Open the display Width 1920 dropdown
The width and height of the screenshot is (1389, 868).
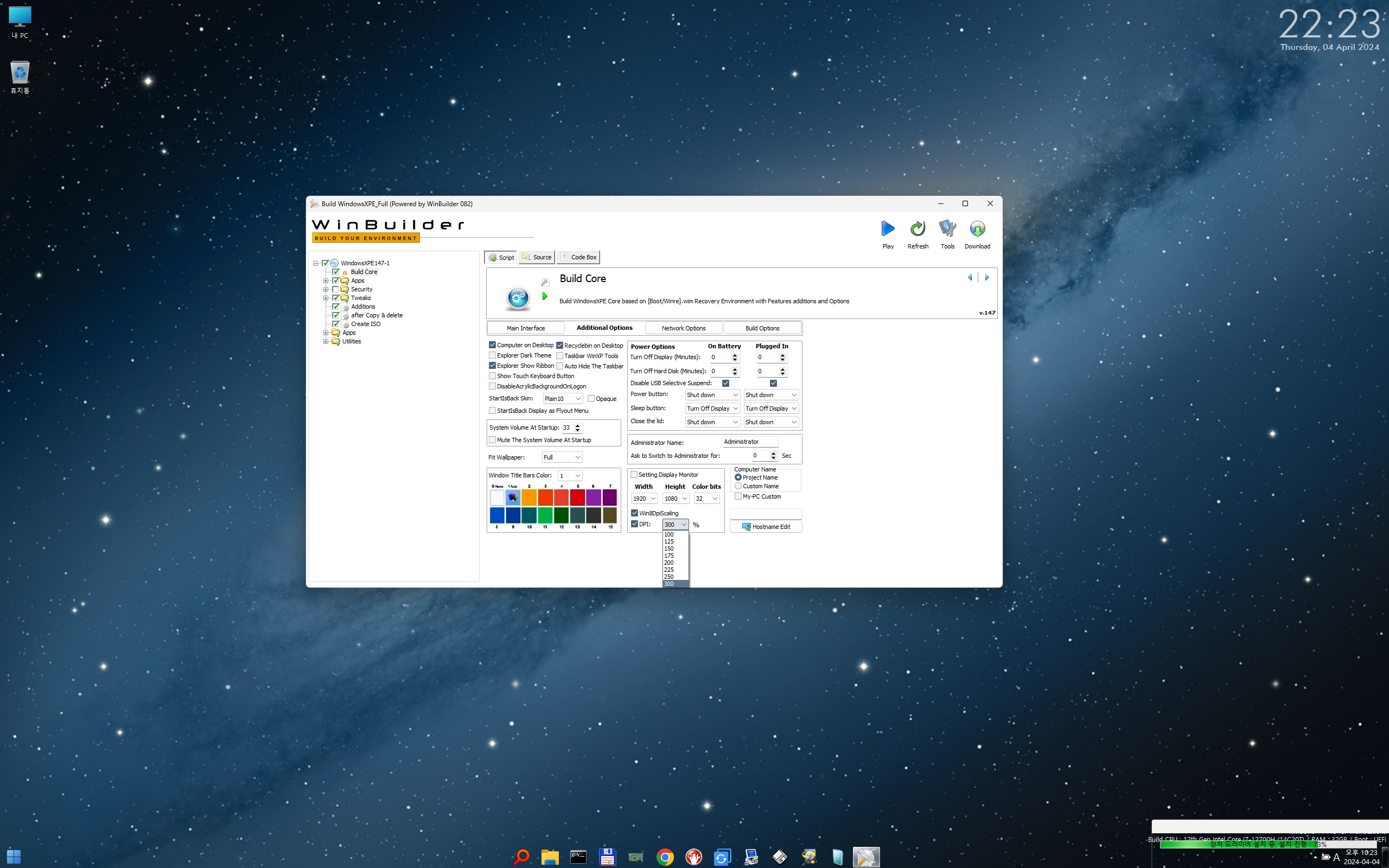tap(644, 499)
